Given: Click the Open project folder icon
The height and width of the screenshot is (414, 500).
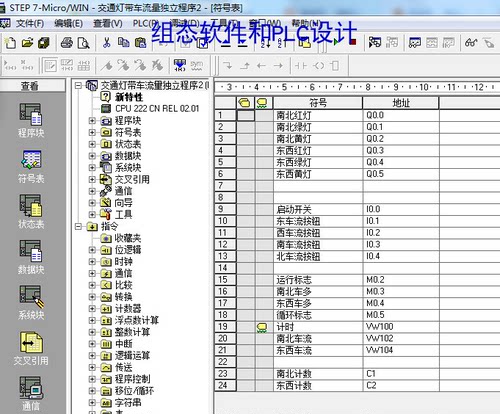Looking at the screenshot, I should click(x=27, y=43).
